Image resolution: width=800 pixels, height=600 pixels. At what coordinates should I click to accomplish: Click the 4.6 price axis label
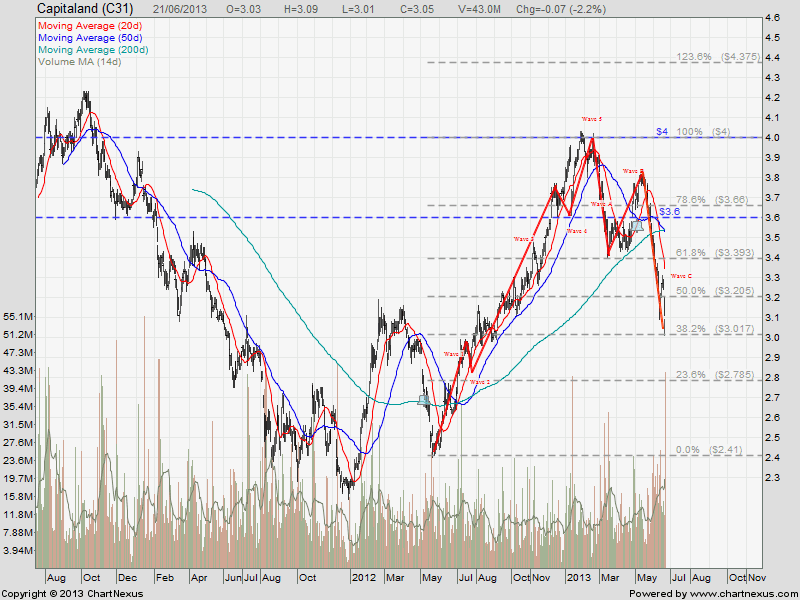772,18
